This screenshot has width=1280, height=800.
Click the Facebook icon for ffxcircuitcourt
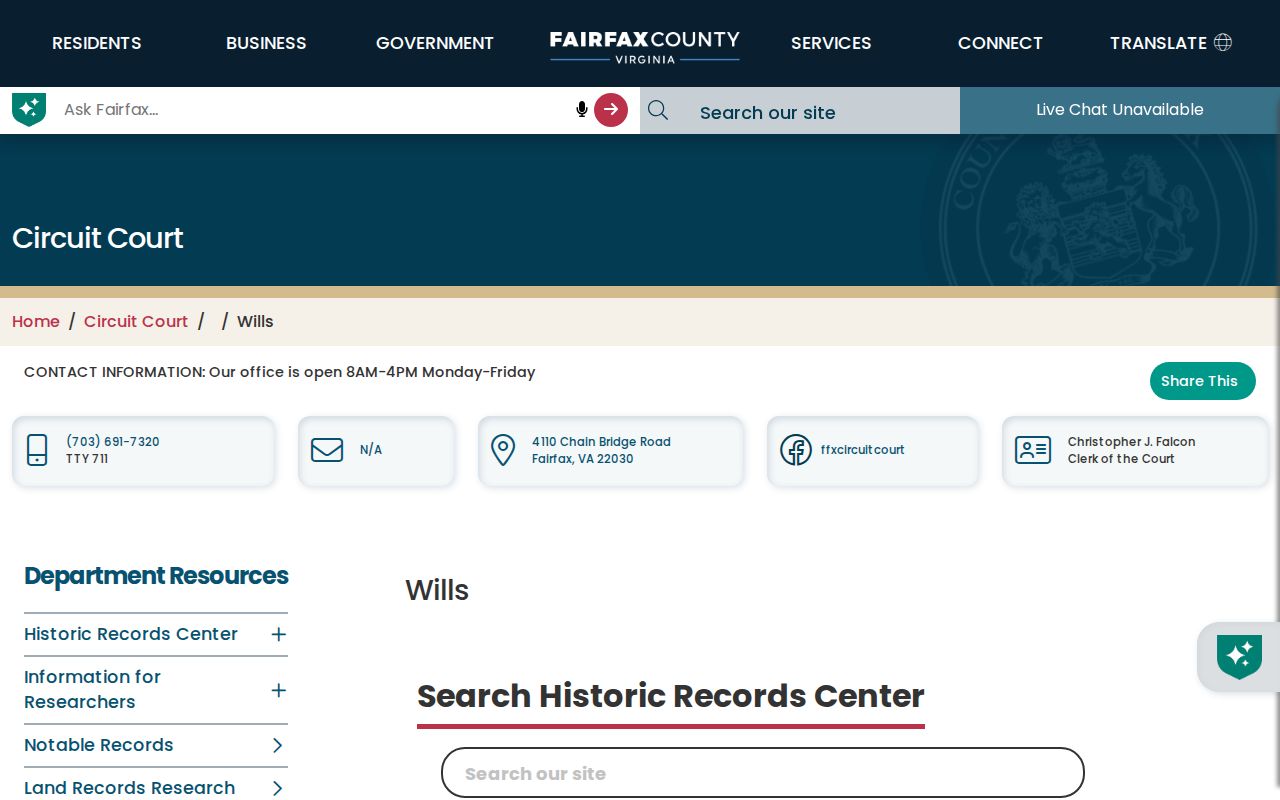(796, 450)
